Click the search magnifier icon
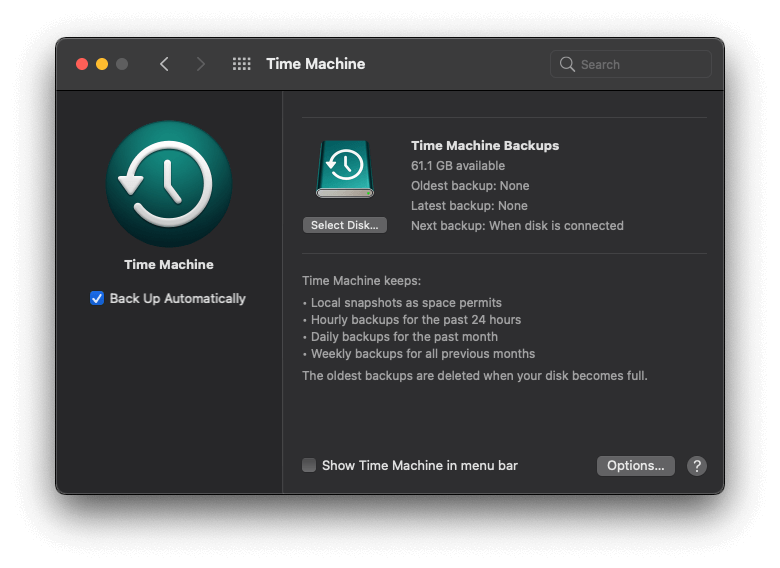 567,64
